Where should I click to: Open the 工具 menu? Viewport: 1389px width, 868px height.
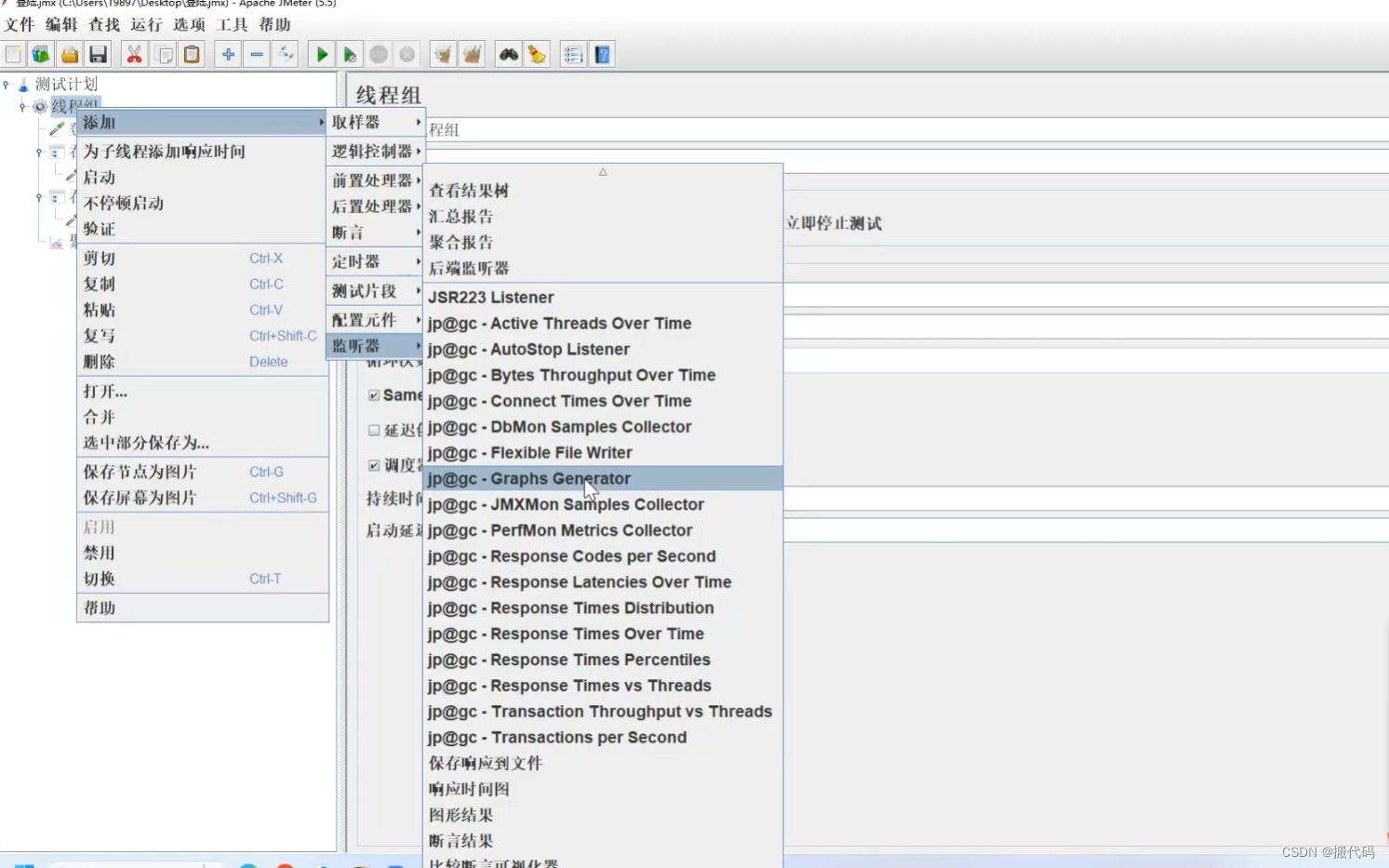(232, 25)
